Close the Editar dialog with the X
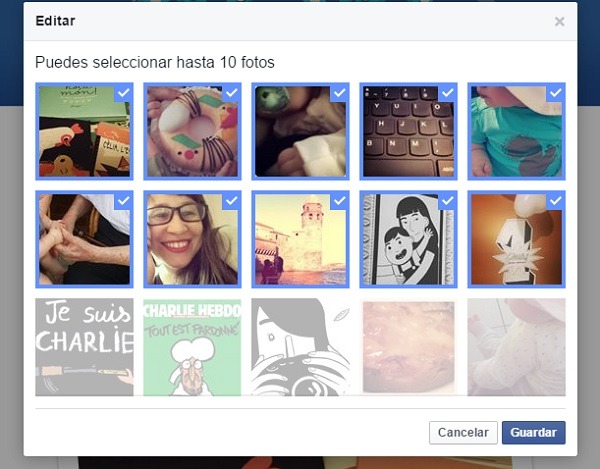The width and height of the screenshot is (600, 469). 559,21
